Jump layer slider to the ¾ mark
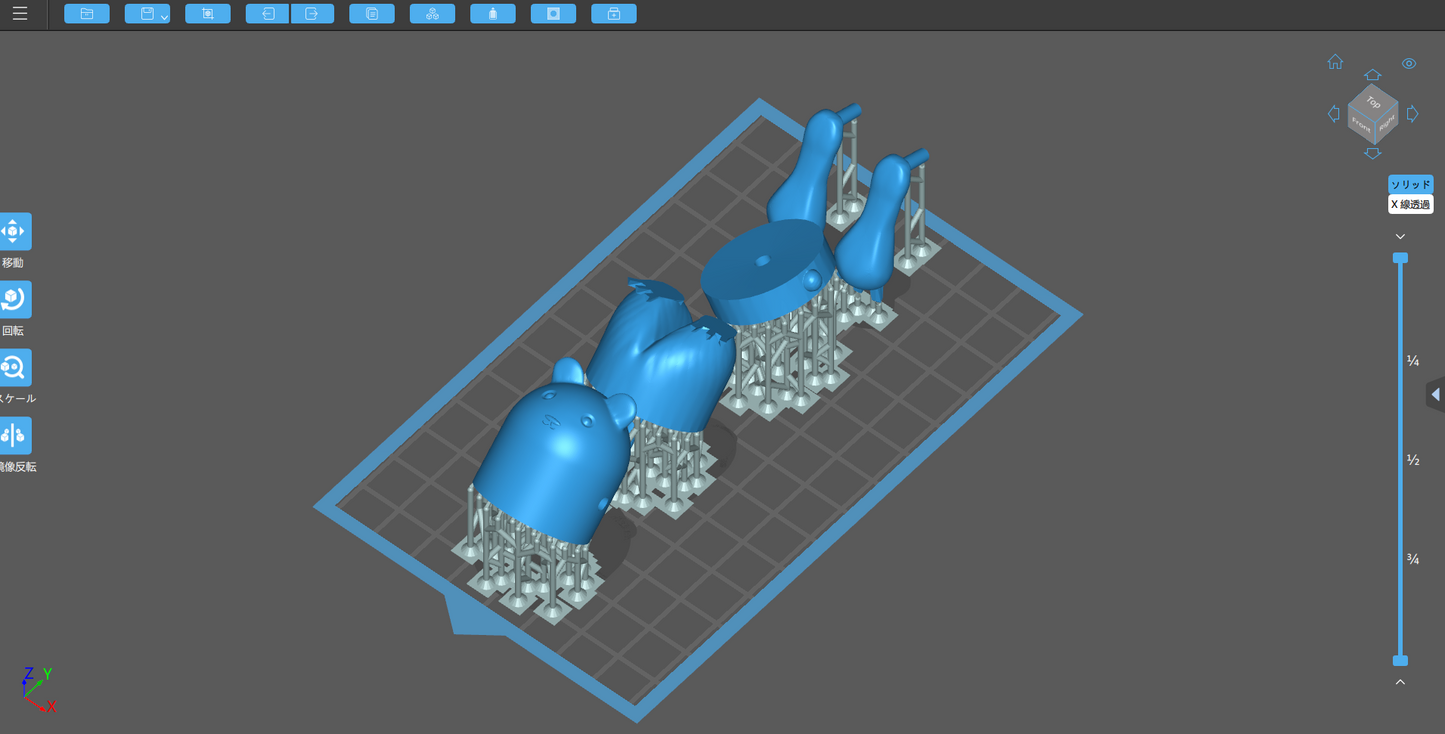The image size is (1445, 734). [1413, 559]
